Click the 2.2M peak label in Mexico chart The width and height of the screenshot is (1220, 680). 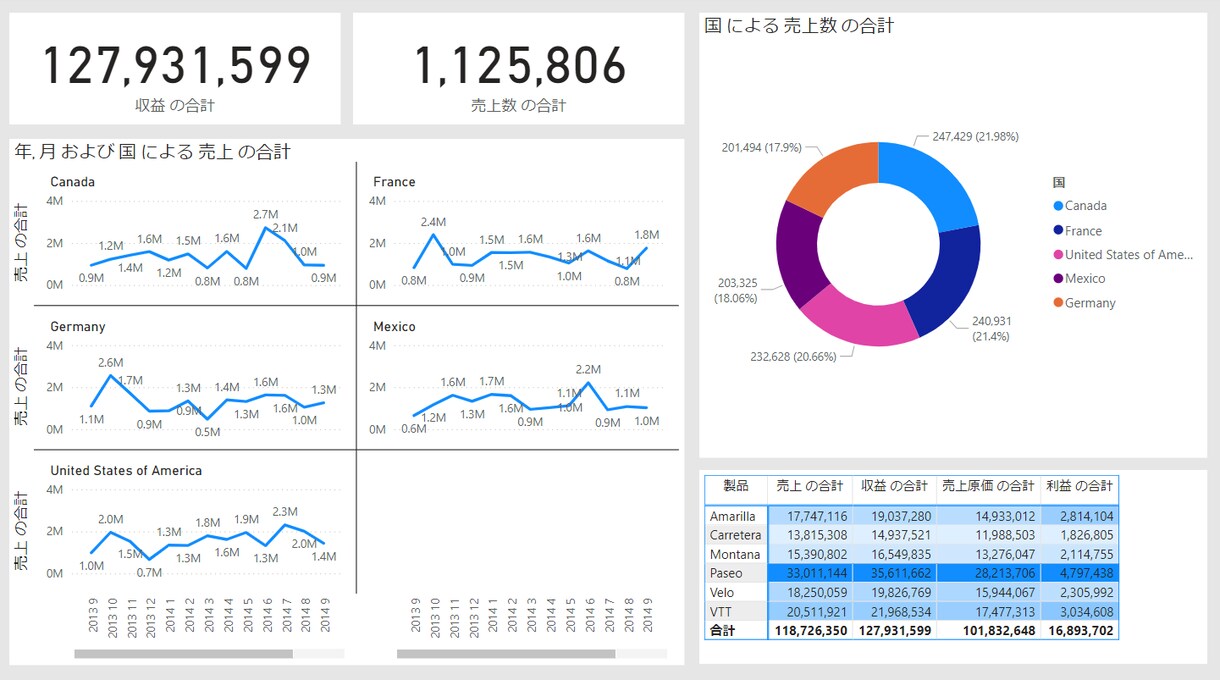coord(588,370)
